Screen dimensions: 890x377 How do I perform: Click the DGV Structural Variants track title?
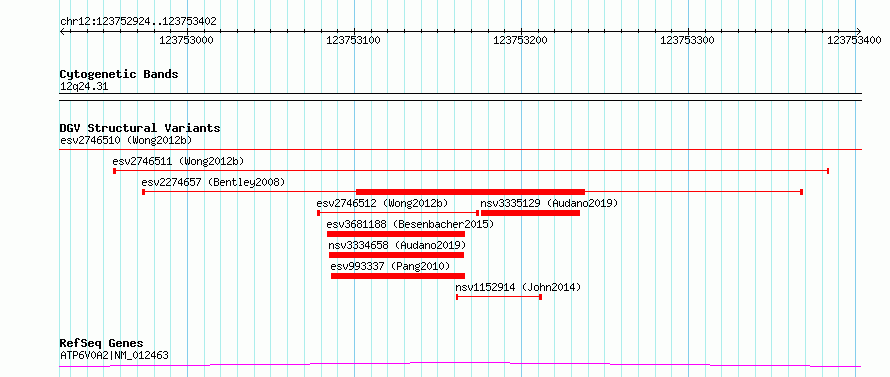[140, 128]
